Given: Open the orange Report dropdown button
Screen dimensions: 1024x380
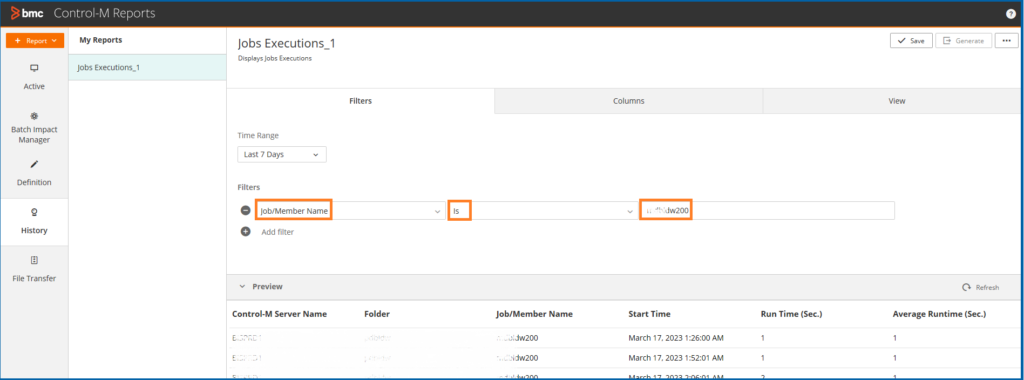Looking at the screenshot, I should pos(35,40).
